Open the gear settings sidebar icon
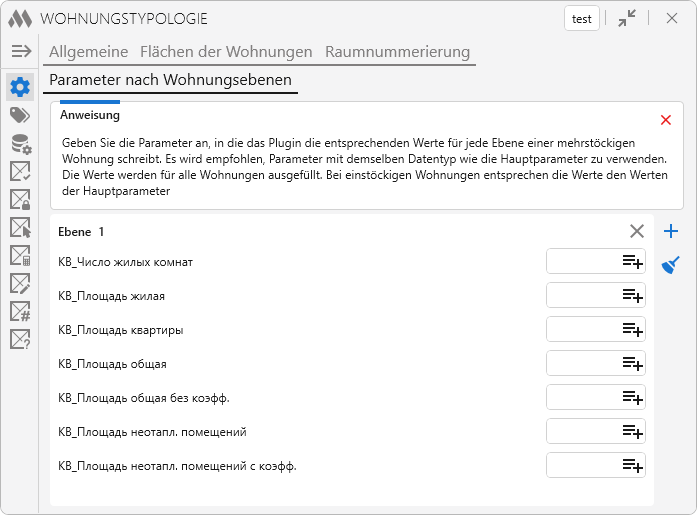 tap(20, 87)
